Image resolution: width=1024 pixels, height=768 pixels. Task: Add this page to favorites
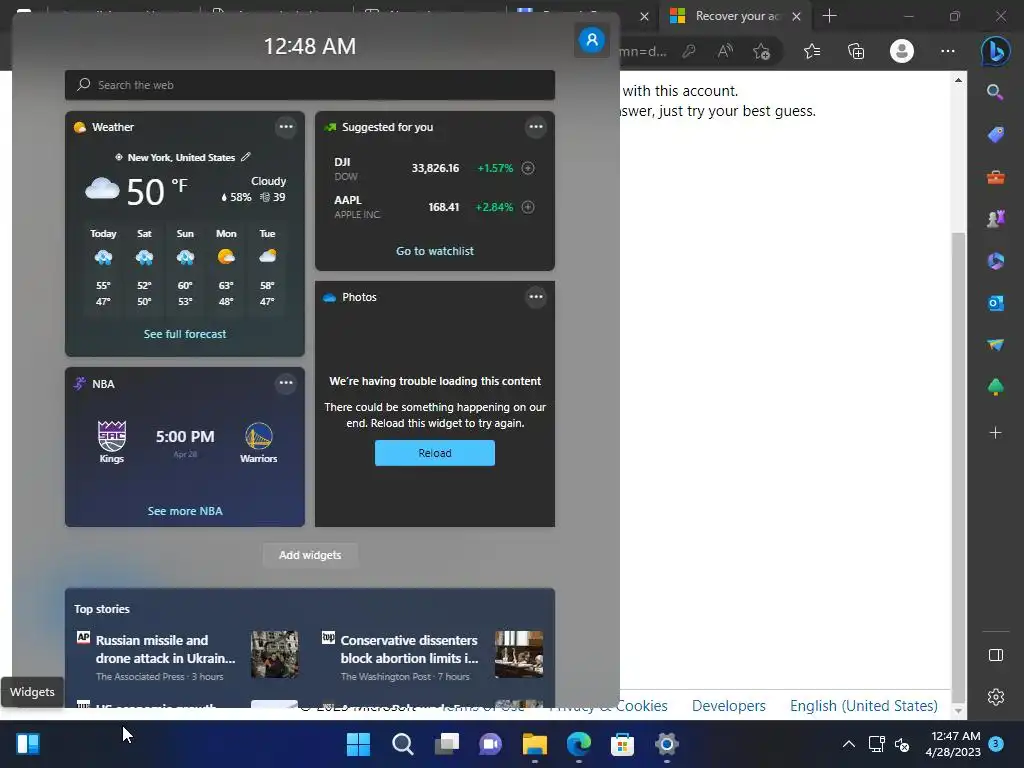(x=761, y=51)
